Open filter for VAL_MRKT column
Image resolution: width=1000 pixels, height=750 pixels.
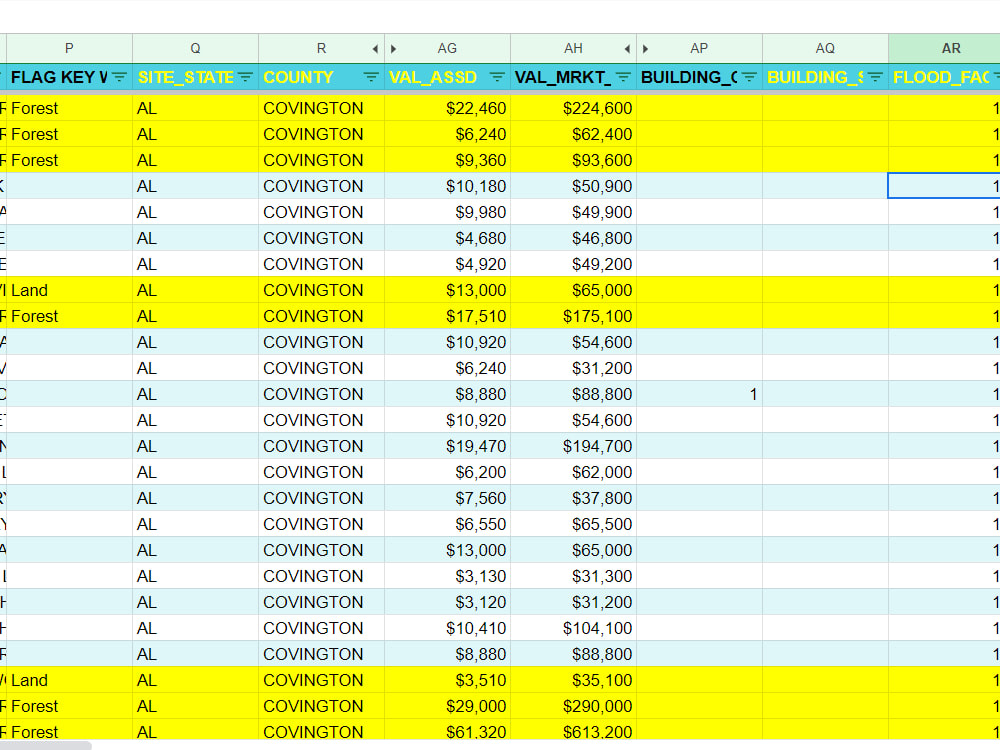click(x=623, y=77)
